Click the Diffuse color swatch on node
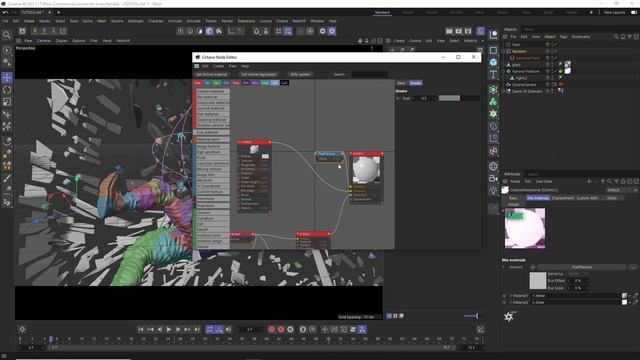The width and height of the screenshot is (640, 360). tap(265, 156)
